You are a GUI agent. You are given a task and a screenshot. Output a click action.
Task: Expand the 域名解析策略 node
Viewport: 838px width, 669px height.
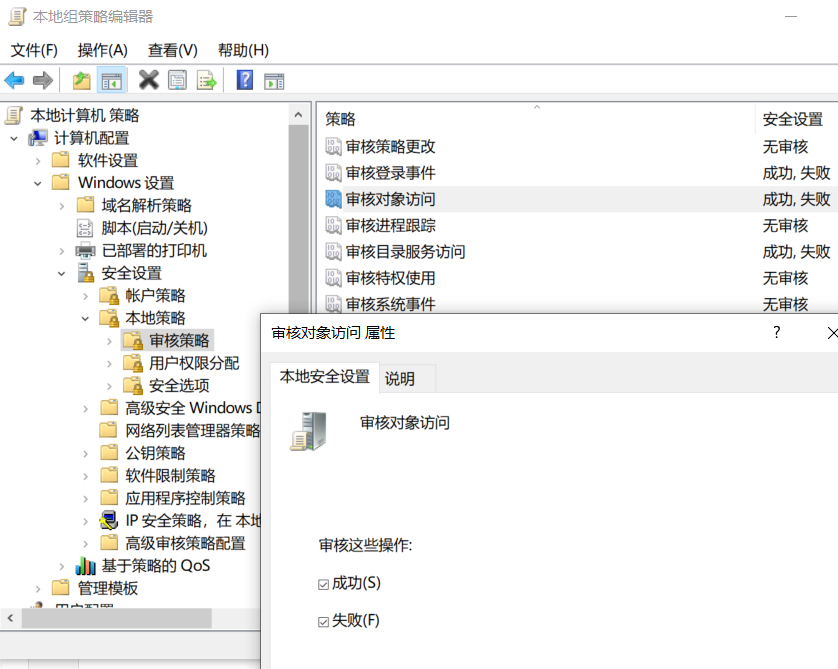pyautogui.click(x=62, y=206)
